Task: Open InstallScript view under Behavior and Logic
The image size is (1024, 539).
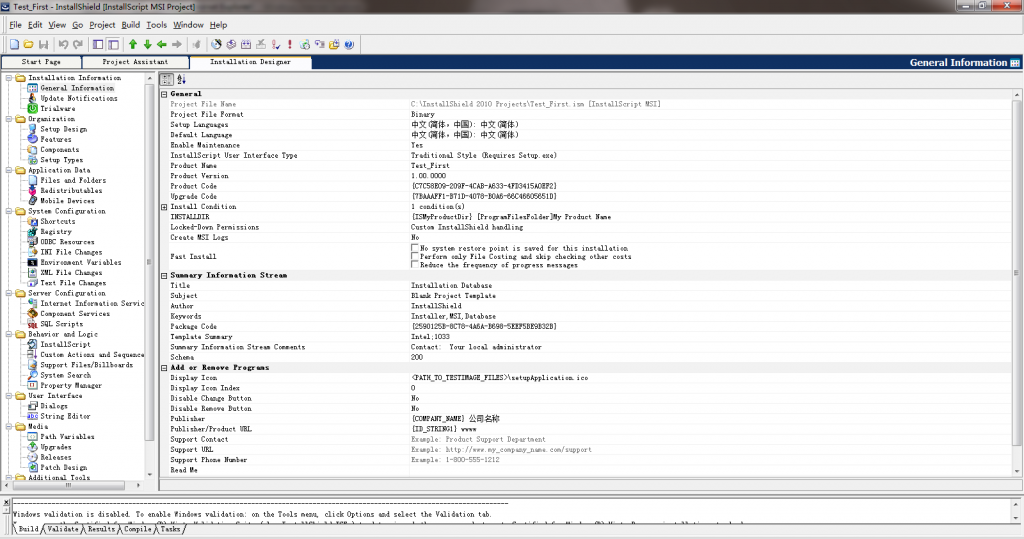Action: point(33,345)
